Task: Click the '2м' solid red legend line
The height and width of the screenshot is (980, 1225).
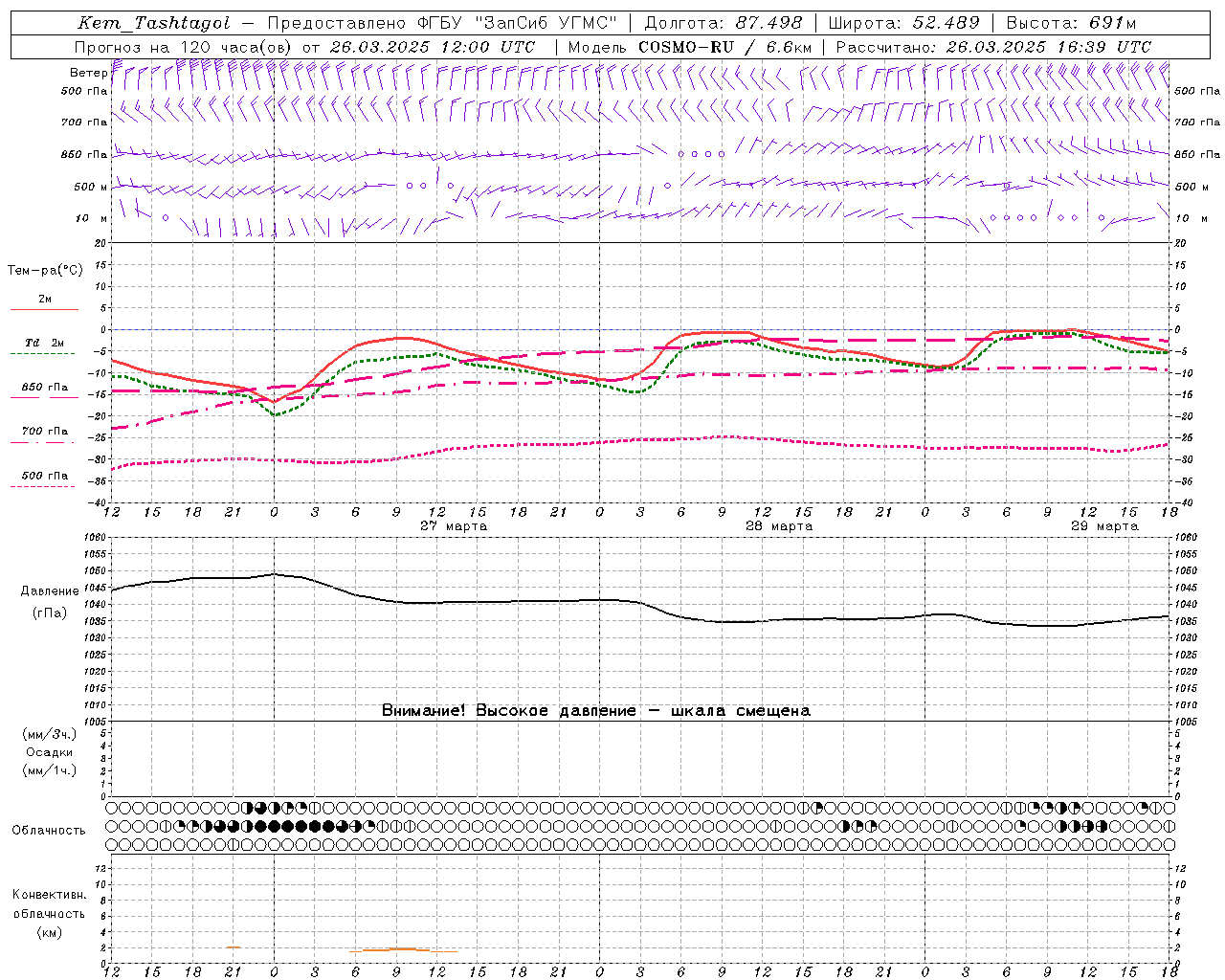Action: click(x=44, y=309)
